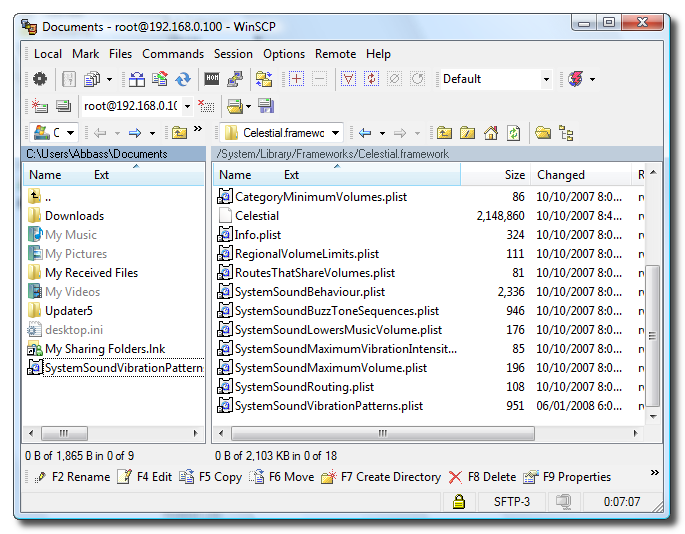This screenshot has width=685, height=534.
Task: Click the New Session icon
Action: (x=39, y=106)
